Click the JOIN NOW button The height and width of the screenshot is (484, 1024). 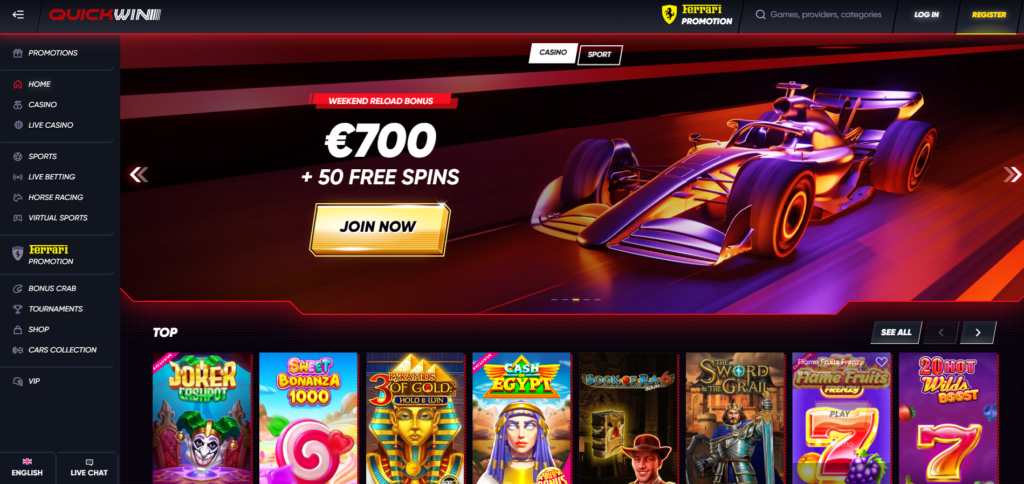pos(379,228)
